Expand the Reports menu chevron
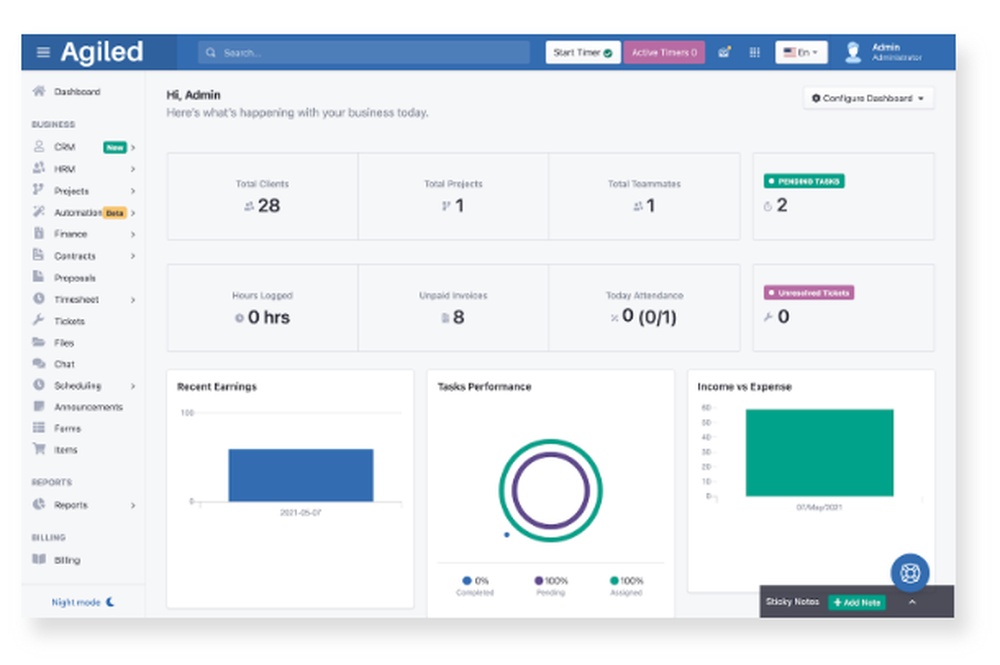This screenshot has height=665, width=1000. 133,505
